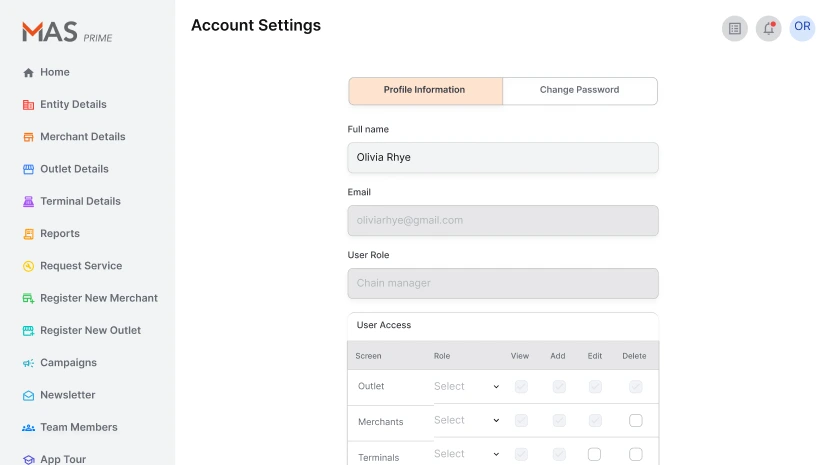Select the Profile Information tab
831x465 pixels.
coord(425,90)
